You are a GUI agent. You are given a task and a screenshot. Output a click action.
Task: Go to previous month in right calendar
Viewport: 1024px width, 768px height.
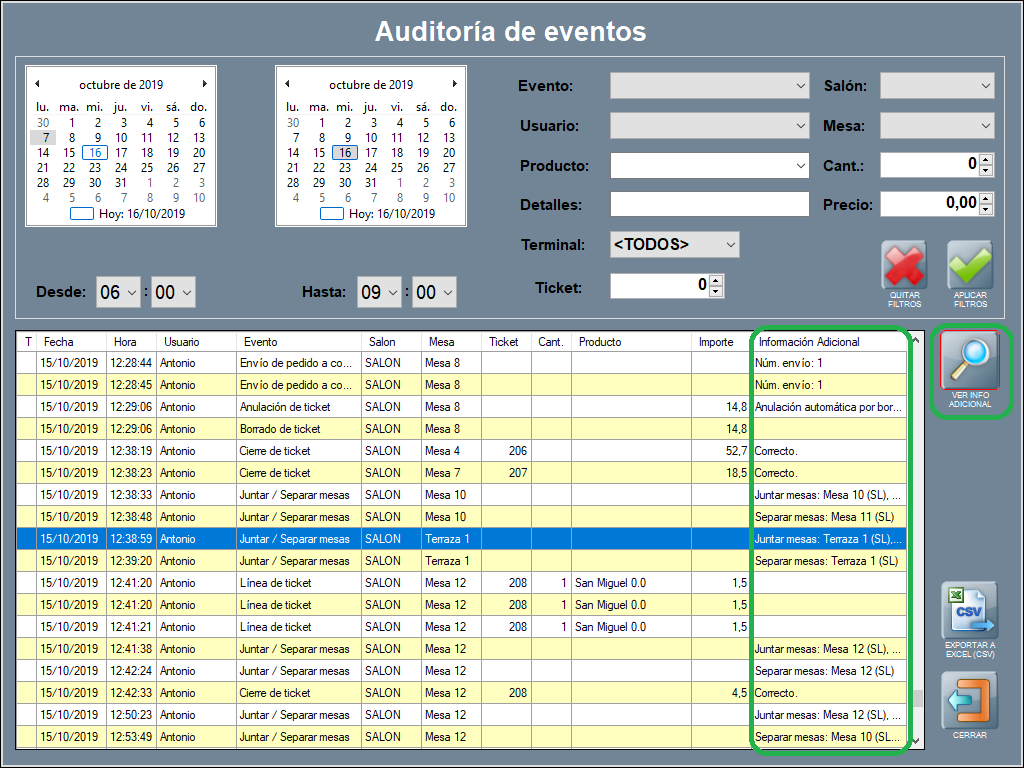[x=287, y=84]
